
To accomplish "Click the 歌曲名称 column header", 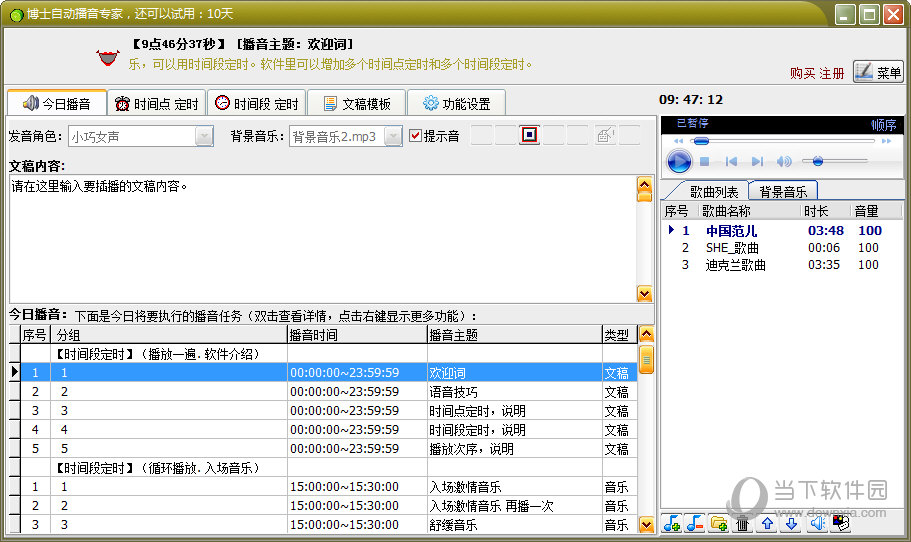I will coord(749,211).
